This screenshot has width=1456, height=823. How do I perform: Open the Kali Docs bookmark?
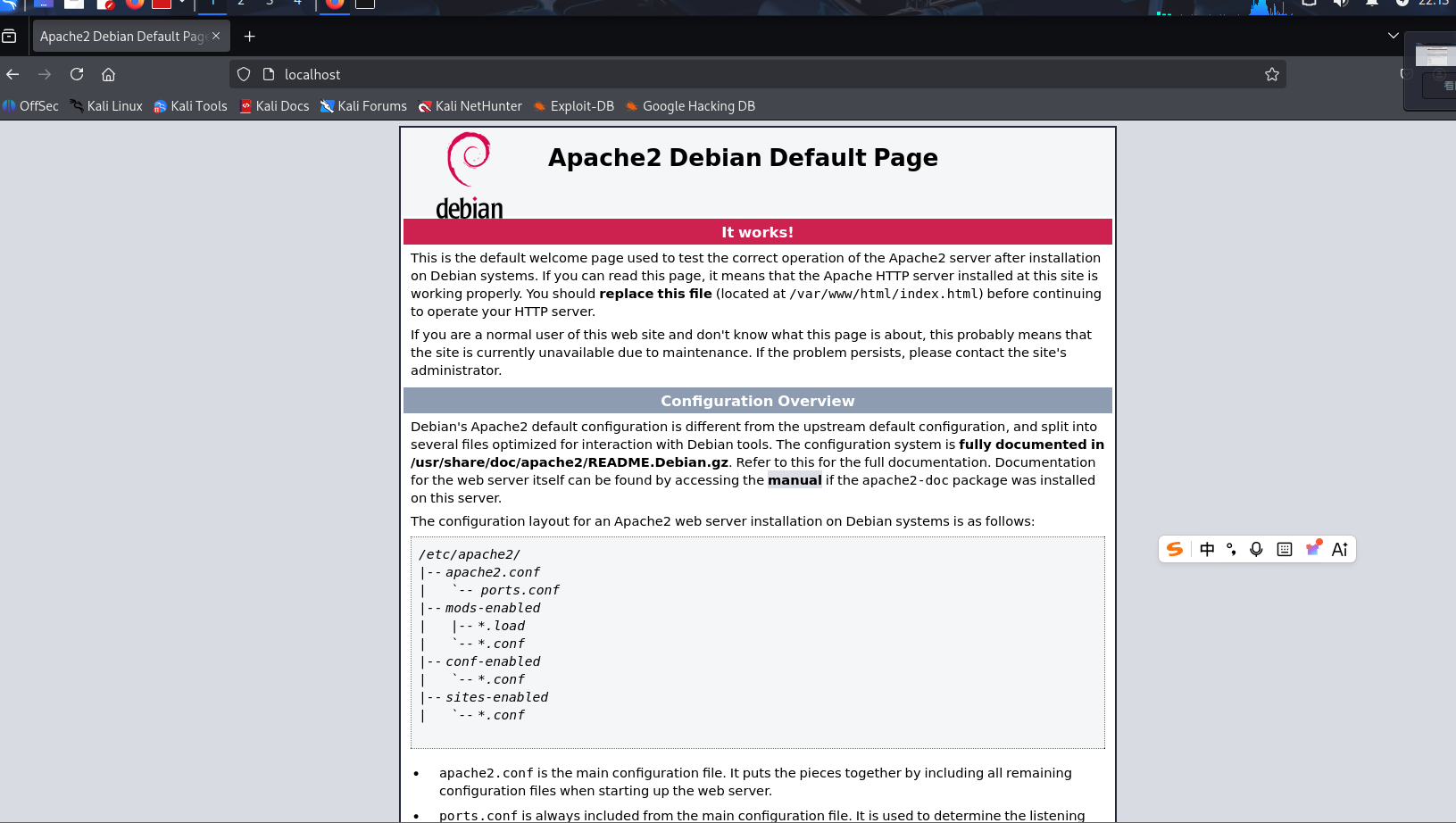coord(274,106)
